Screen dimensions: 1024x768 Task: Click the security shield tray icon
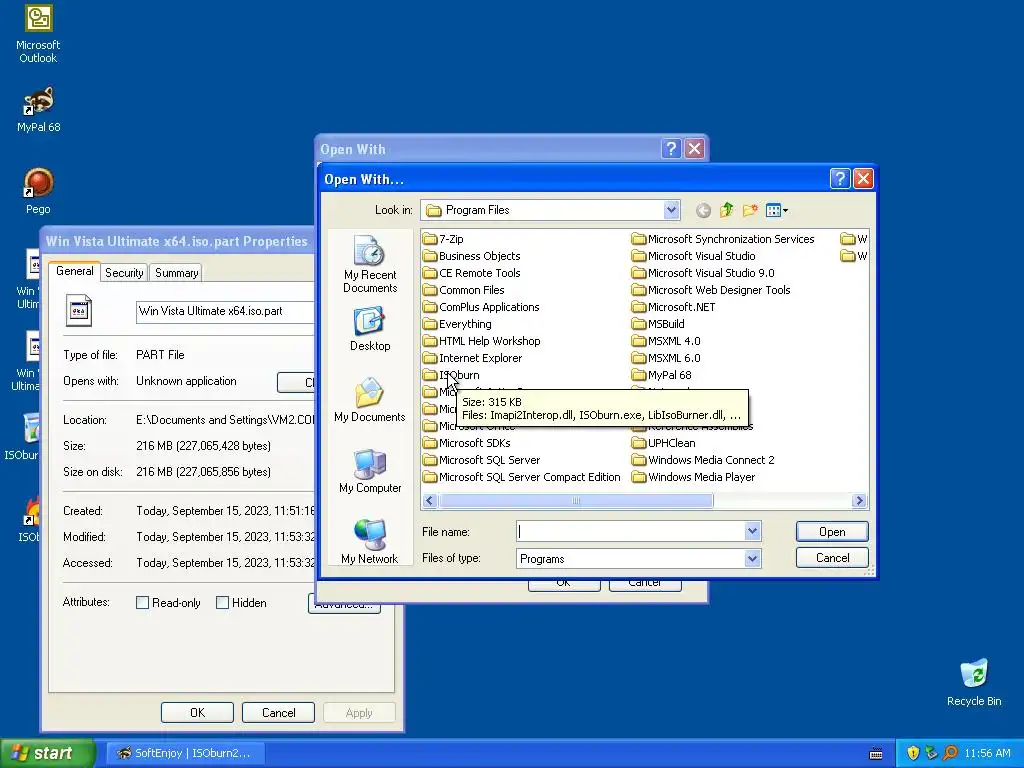(913, 753)
